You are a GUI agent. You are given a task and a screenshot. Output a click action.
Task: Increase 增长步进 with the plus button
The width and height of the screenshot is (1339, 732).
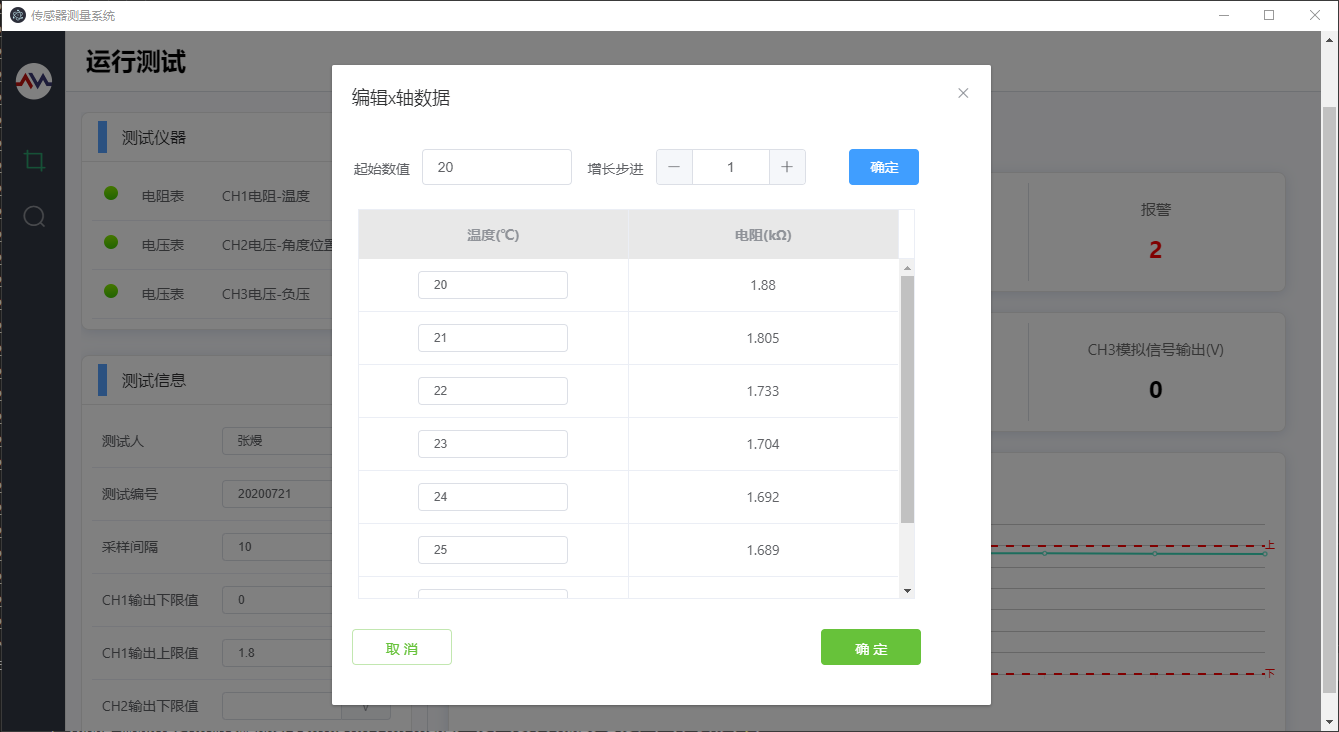pyautogui.click(x=787, y=167)
